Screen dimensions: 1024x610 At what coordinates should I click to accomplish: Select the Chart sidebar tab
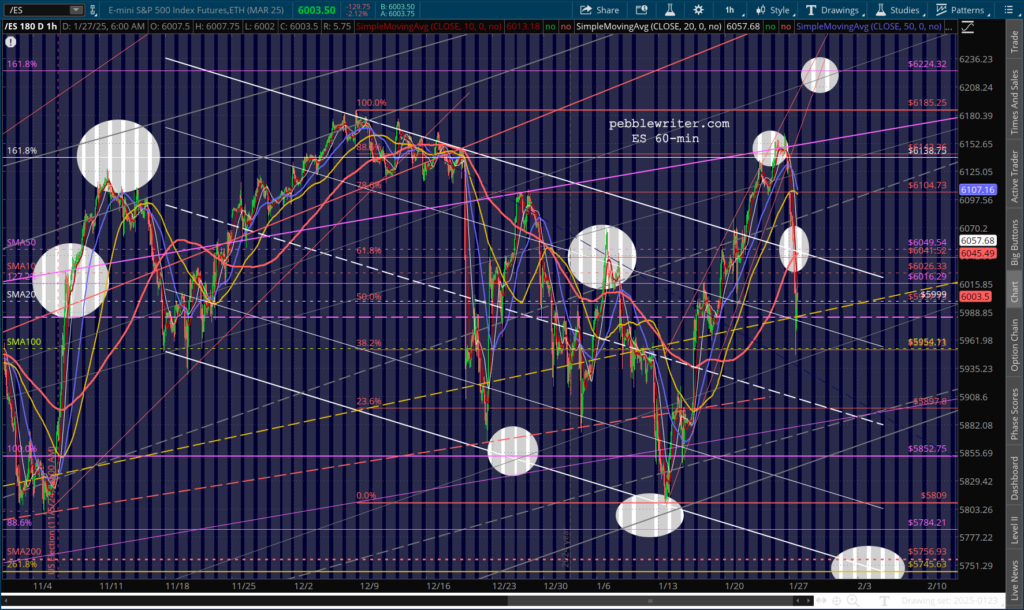tap(1015, 292)
